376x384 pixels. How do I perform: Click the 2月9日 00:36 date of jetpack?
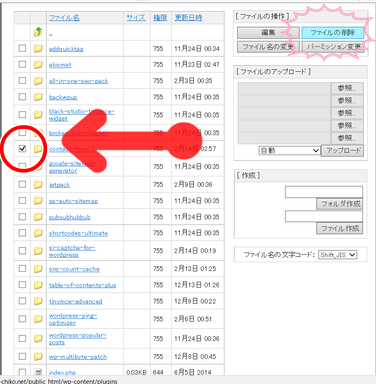point(193,184)
